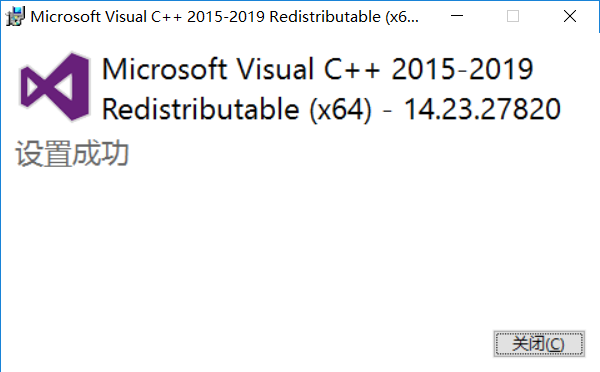Click the installer icon in title bar
Viewport: 600px width, 372px height.
[x=15, y=16]
